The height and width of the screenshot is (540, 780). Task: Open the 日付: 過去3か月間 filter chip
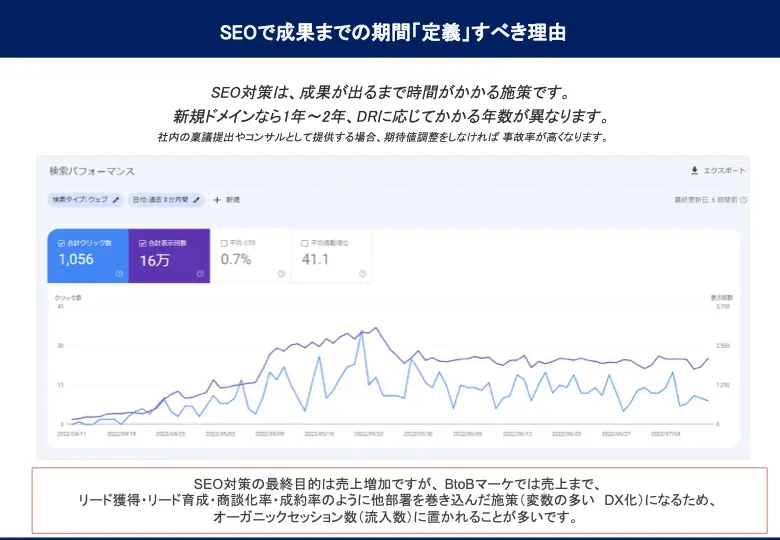[166, 200]
